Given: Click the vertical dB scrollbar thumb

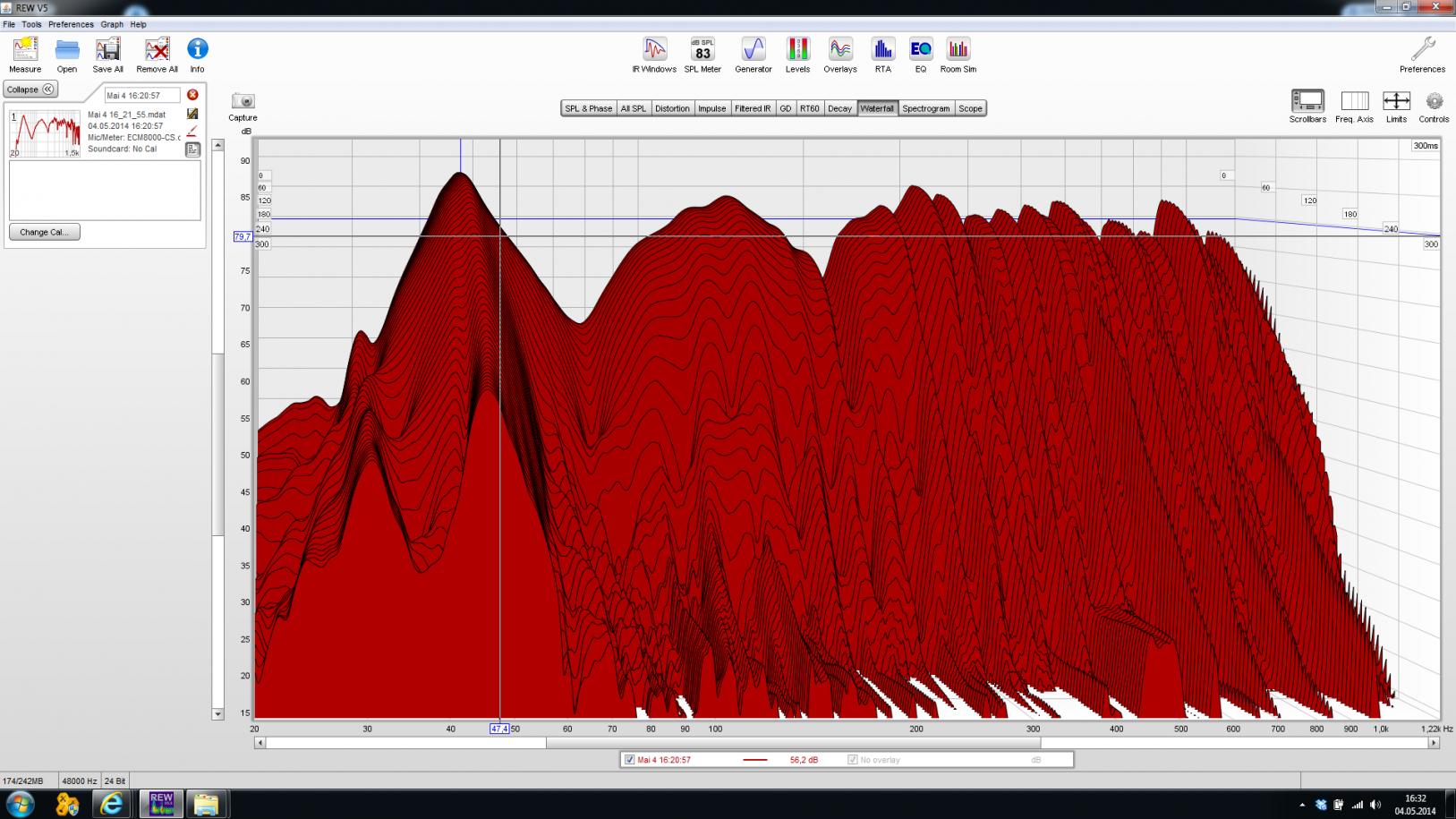Looking at the screenshot, I should click(217, 444).
